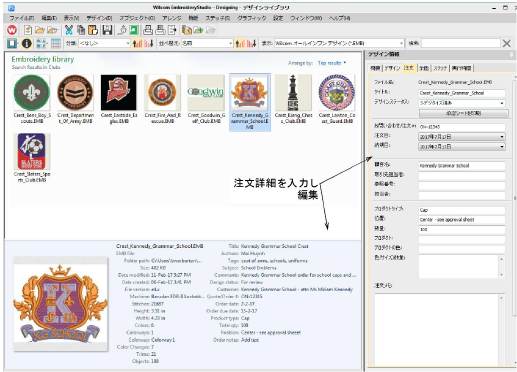
Task: Open the 納期日 due date dropdown
Action: coord(462,147)
